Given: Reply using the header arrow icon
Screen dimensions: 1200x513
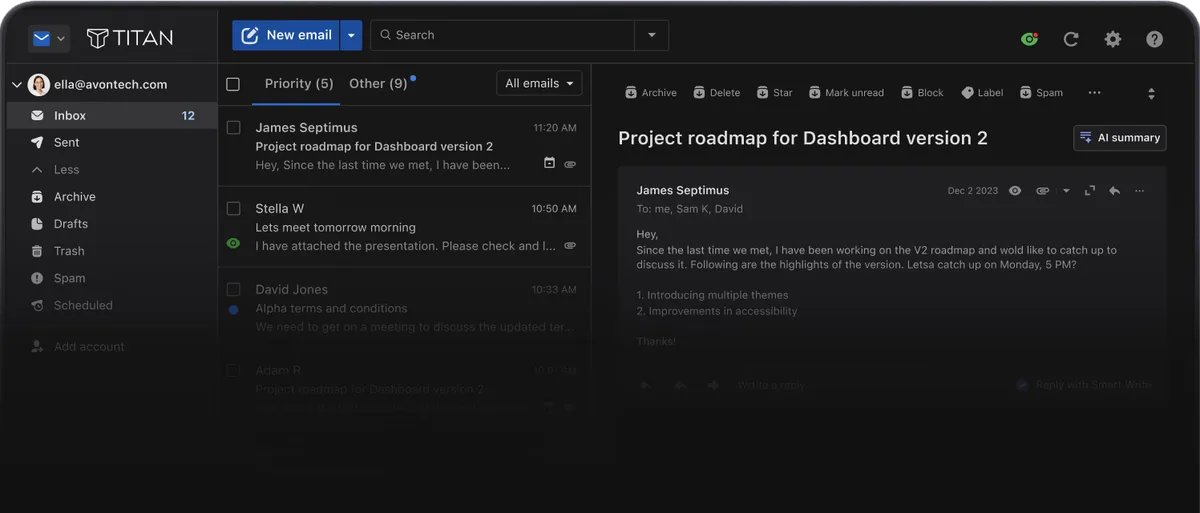Looking at the screenshot, I should tap(1114, 190).
